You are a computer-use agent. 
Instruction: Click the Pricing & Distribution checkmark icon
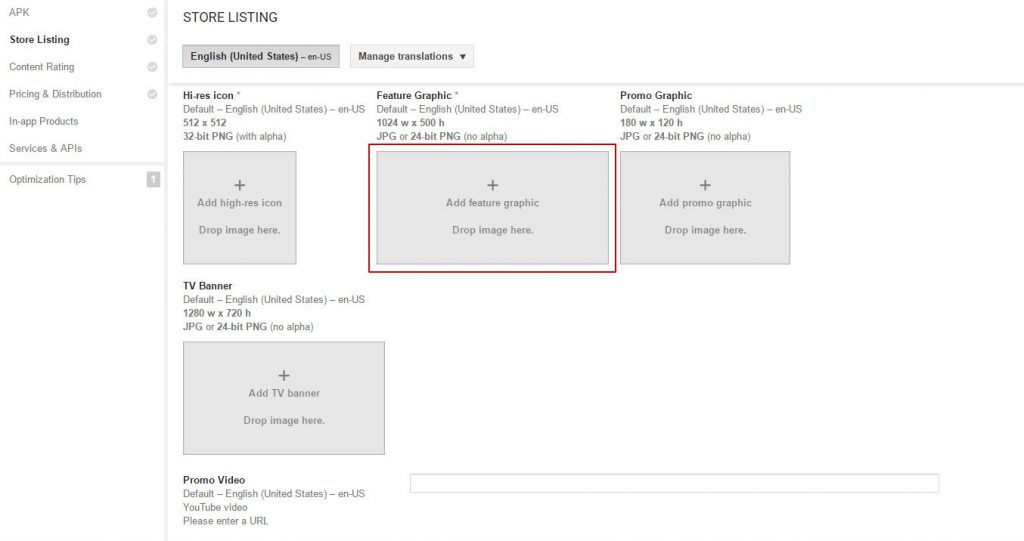pos(152,94)
